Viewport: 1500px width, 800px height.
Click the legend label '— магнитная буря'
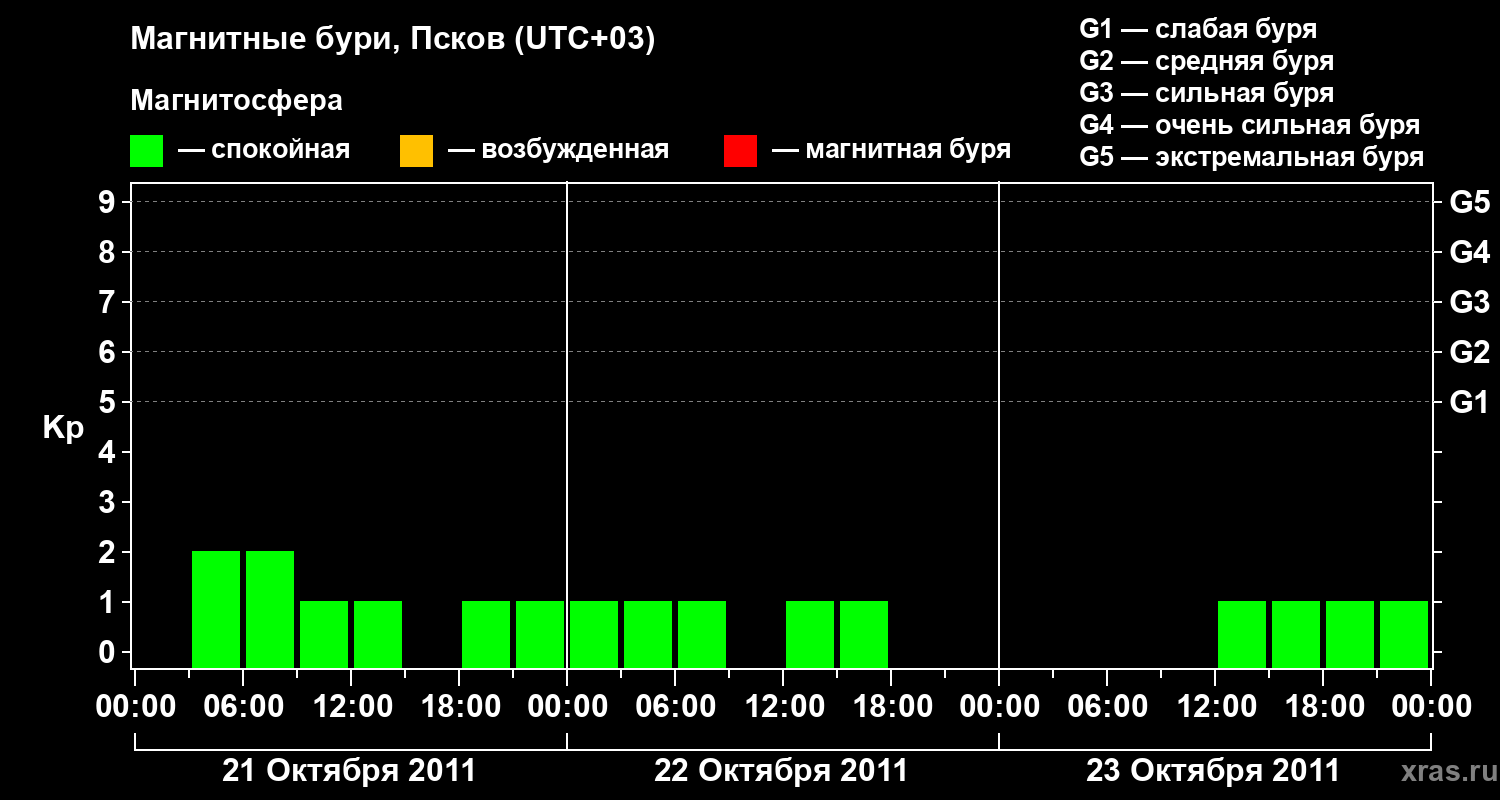pos(891,150)
